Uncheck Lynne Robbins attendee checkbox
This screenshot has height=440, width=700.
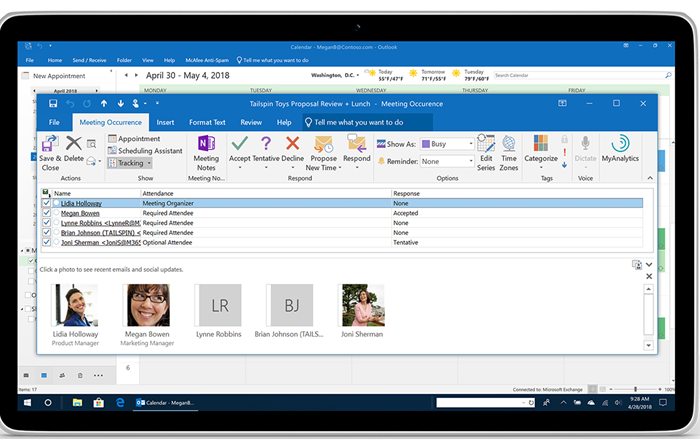pyautogui.click(x=46, y=223)
